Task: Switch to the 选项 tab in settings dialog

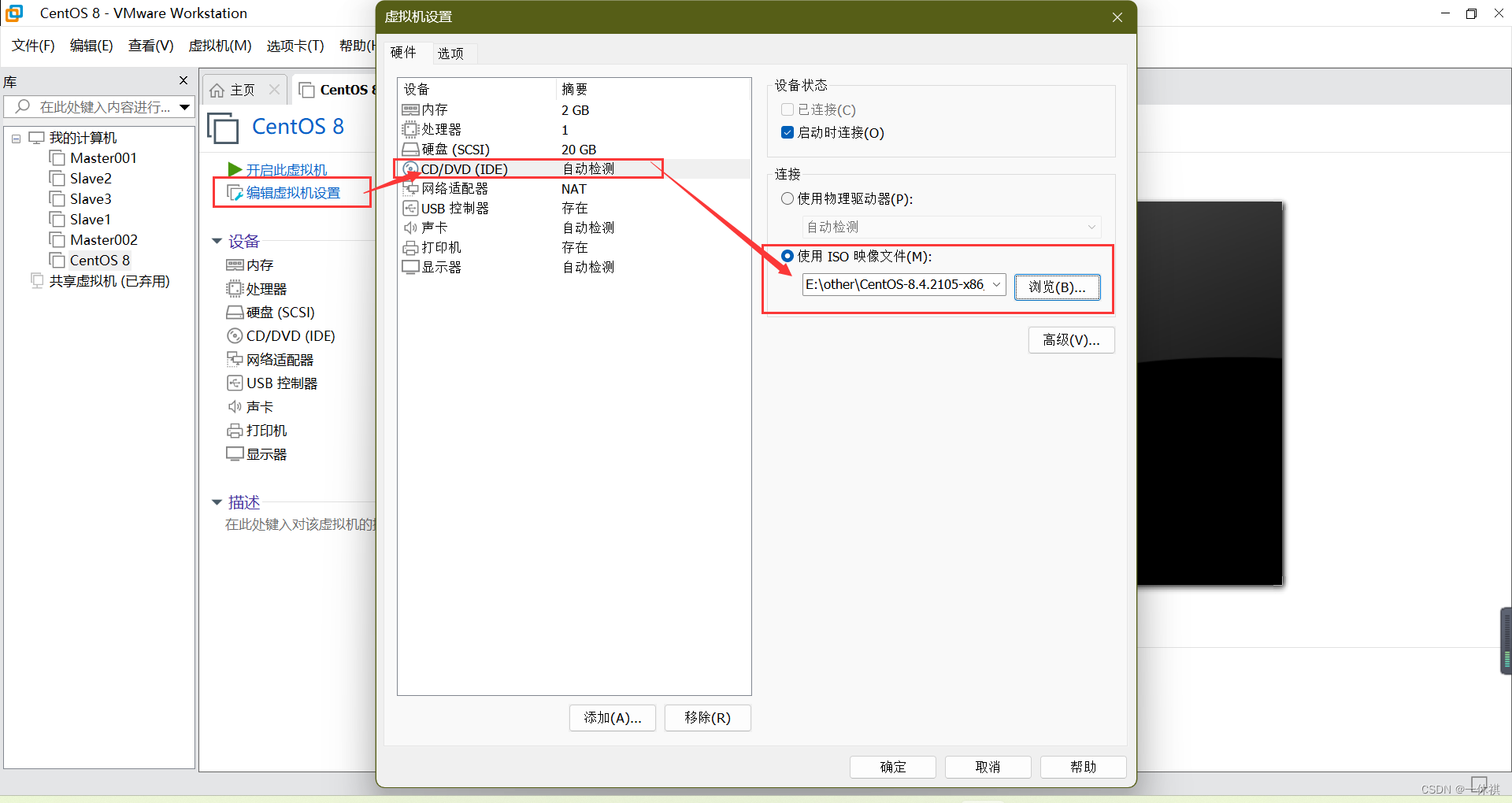Action: coord(450,53)
